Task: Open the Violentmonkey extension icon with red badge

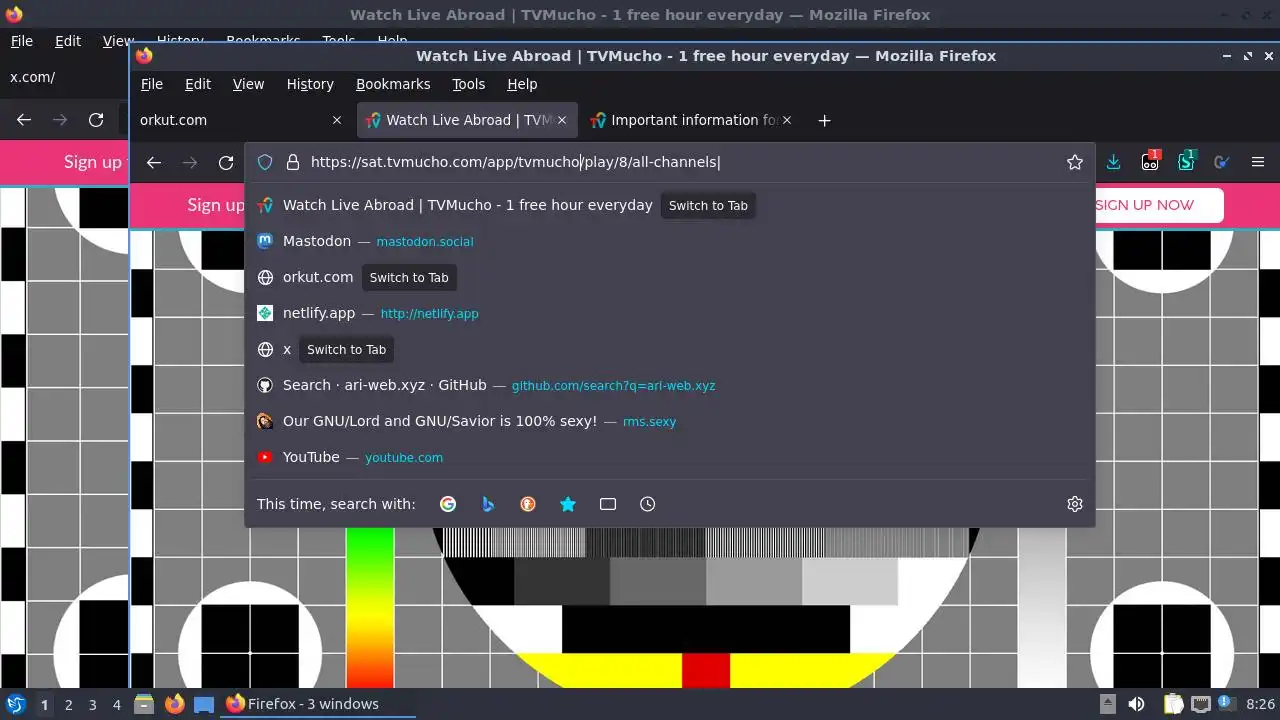Action: pyautogui.click(x=1150, y=161)
